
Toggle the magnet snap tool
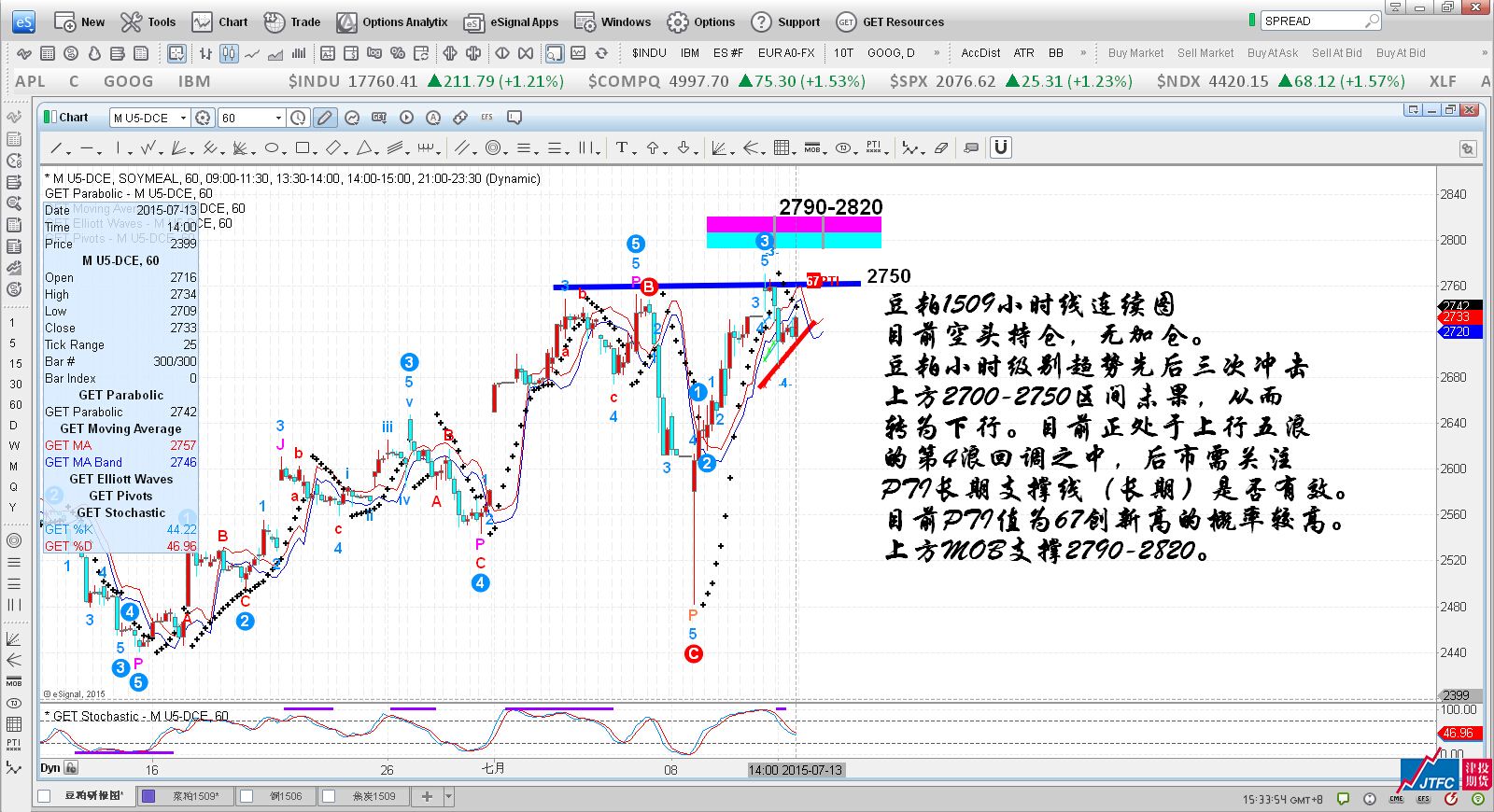pos(1000,147)
